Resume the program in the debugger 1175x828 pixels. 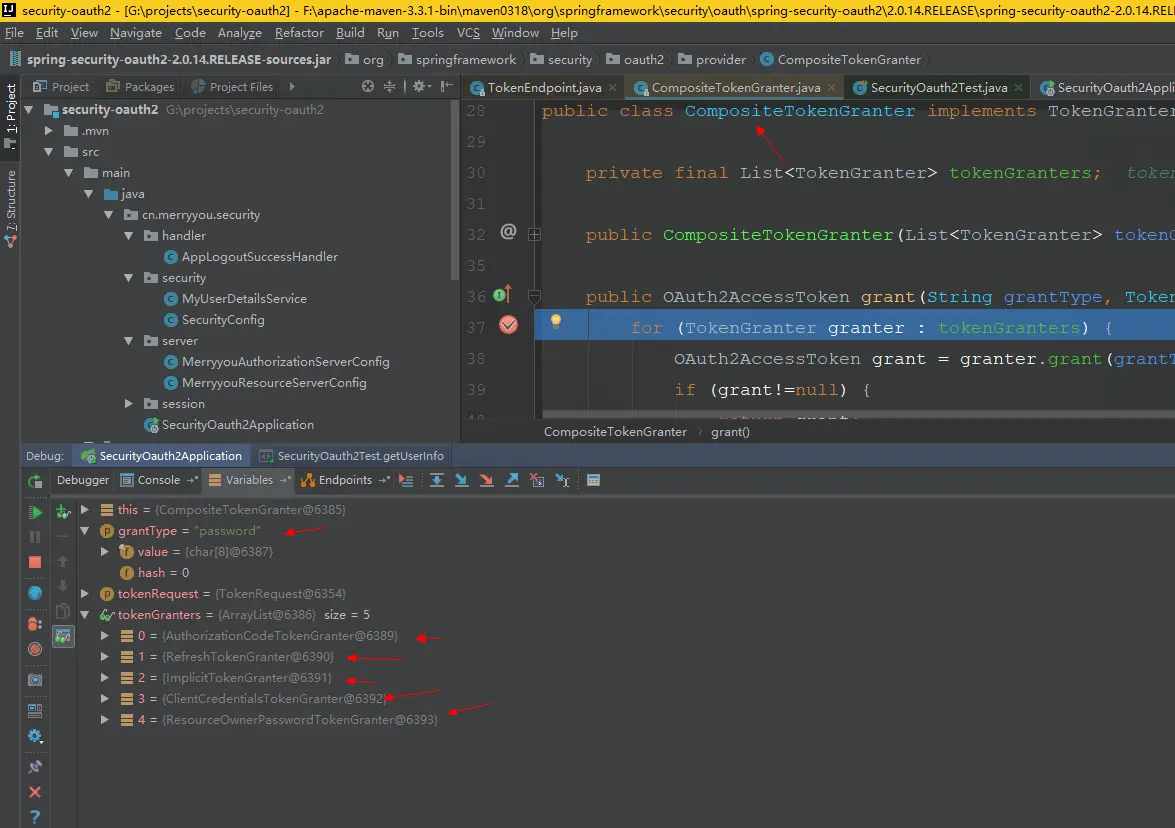(35, 512)
